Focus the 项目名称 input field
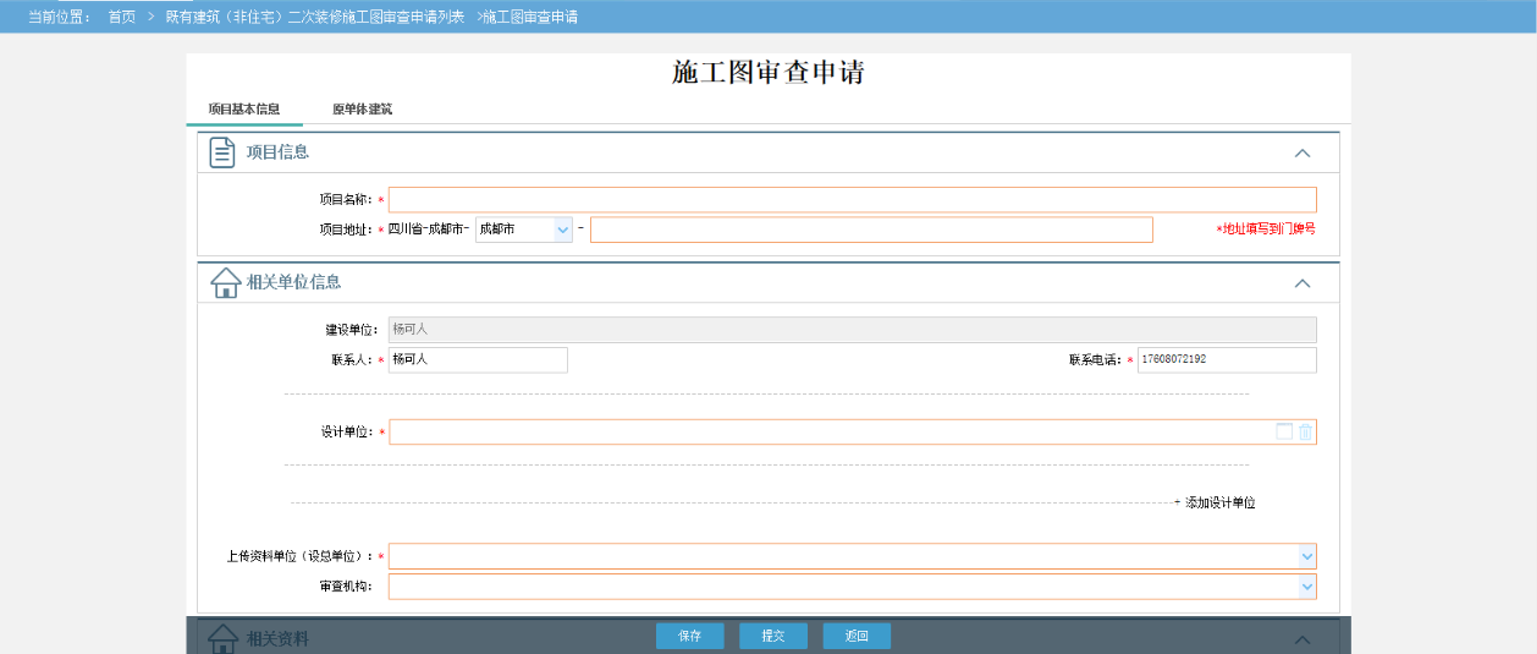1537x654 pixels. (x=852, y=200)
